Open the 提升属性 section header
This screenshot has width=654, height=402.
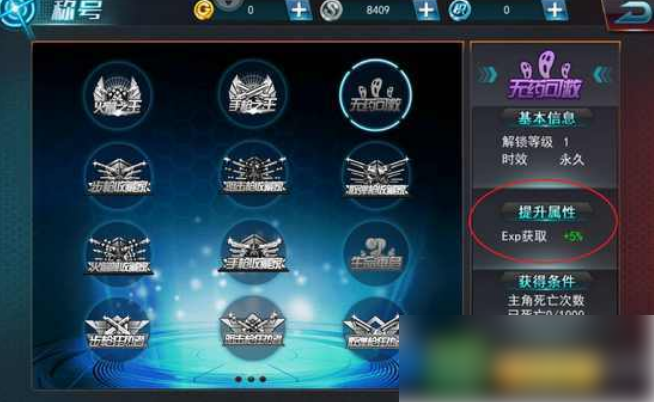(546, 212)
